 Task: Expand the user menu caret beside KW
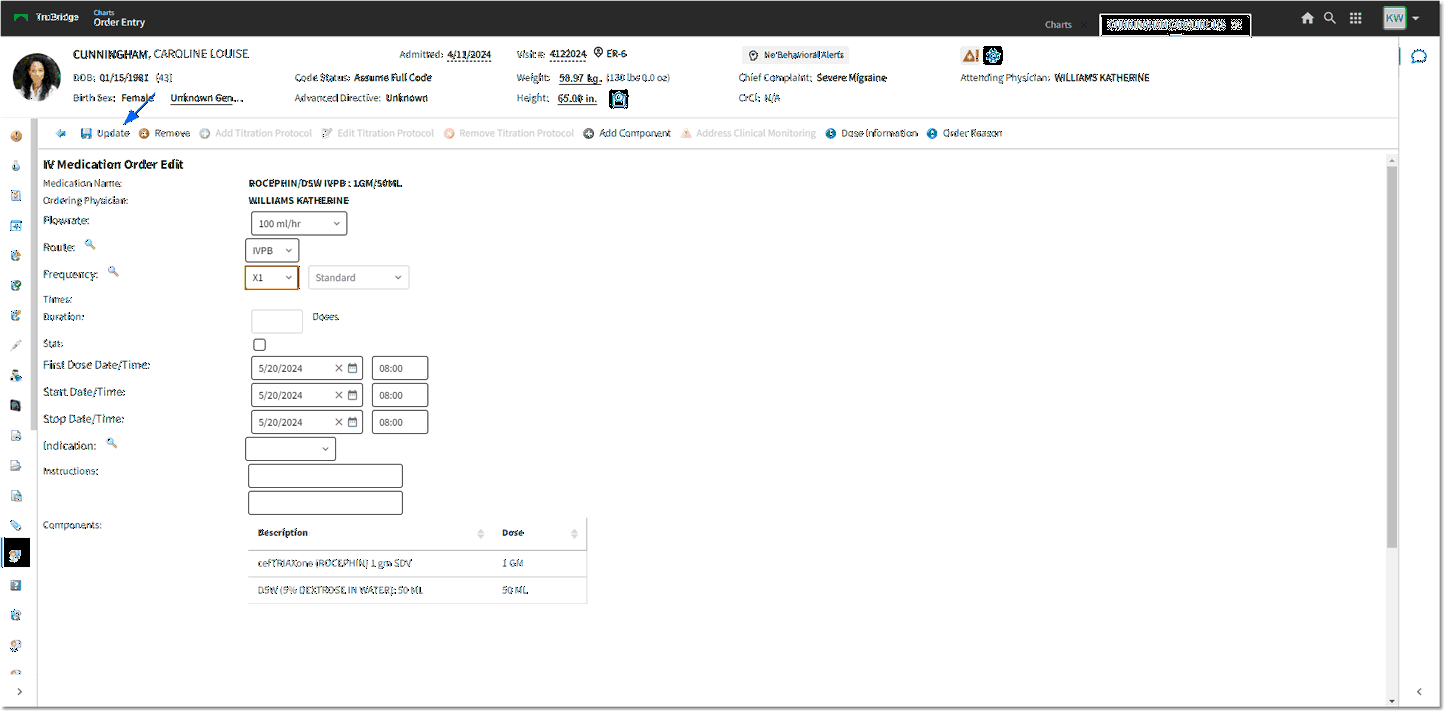pyautogui.click(x=1416, y=19)
